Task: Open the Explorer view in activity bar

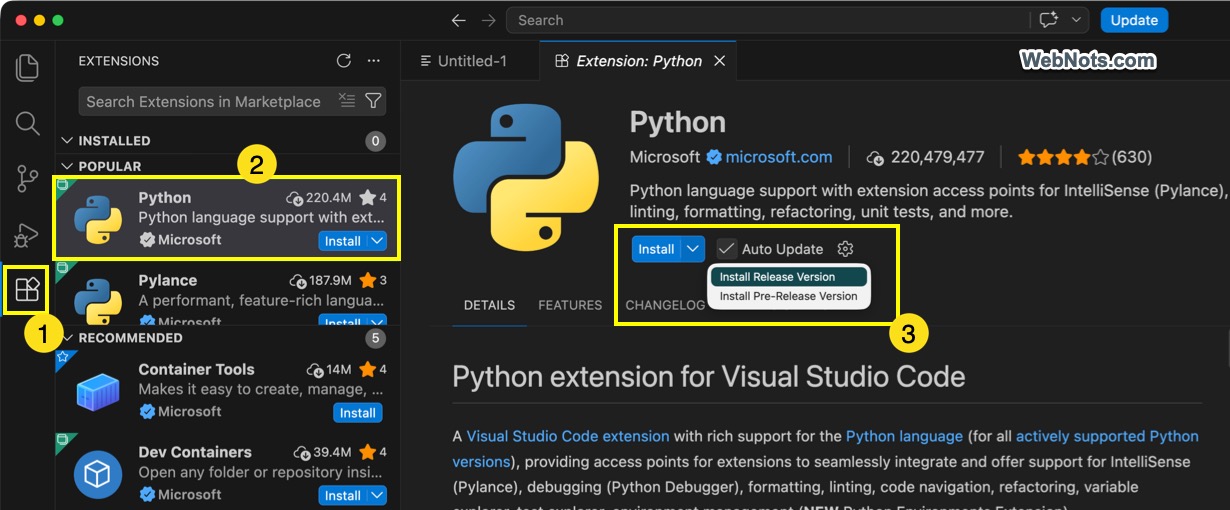Action: pyautogui.click(x=27, y=67)
